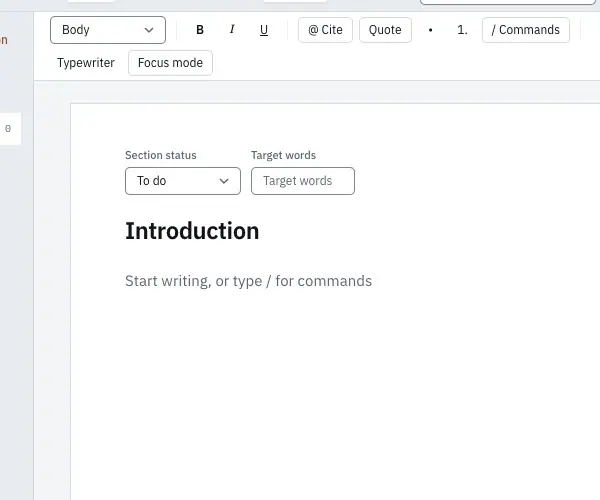600x500 pixels.
Task: Insert a numbered list
Action: tap(462, 30)
